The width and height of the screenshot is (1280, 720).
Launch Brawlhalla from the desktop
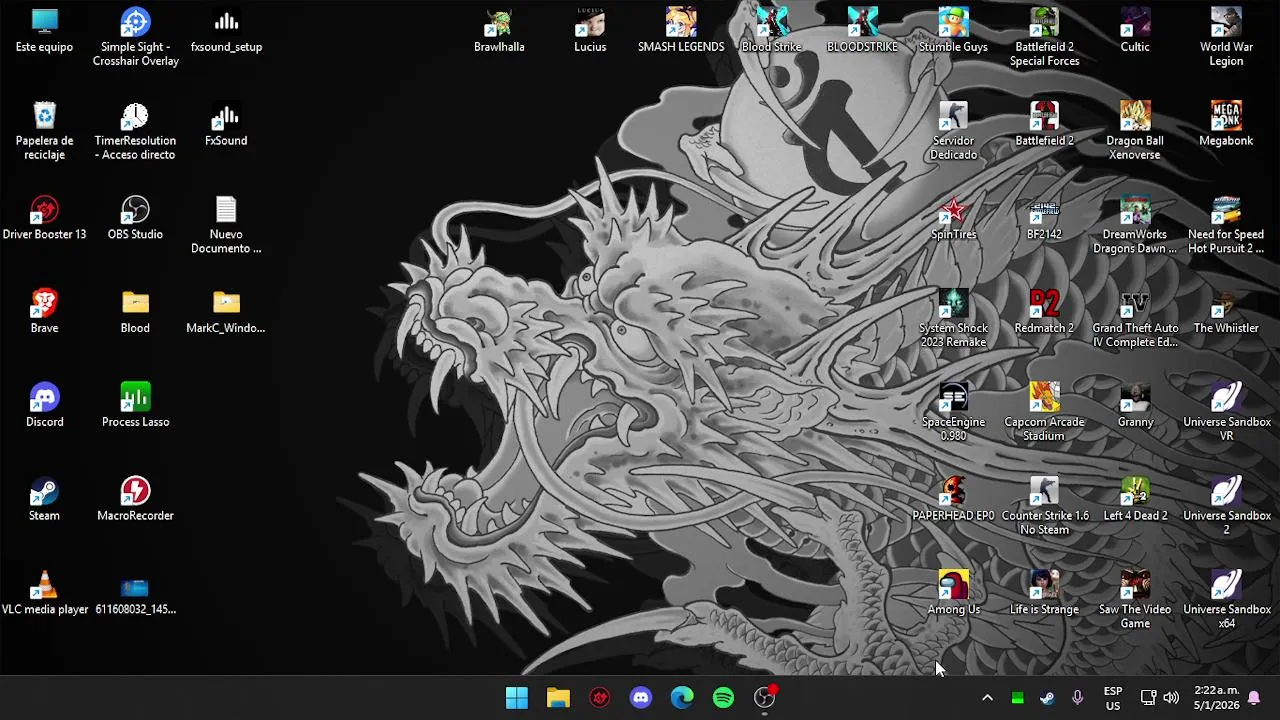(499, 31)
